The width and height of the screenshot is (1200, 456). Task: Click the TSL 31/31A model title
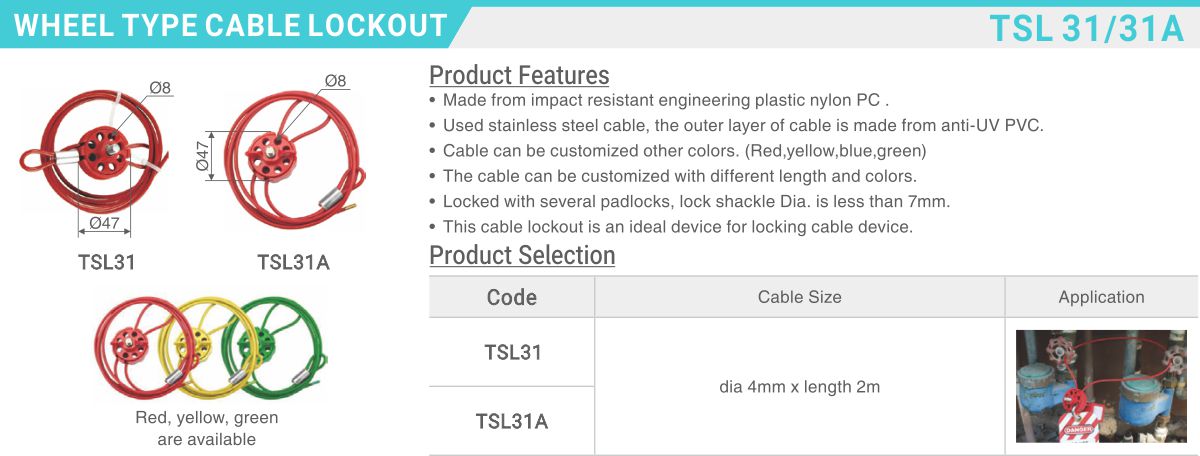pyautogui.click(x=1086, y=27)
